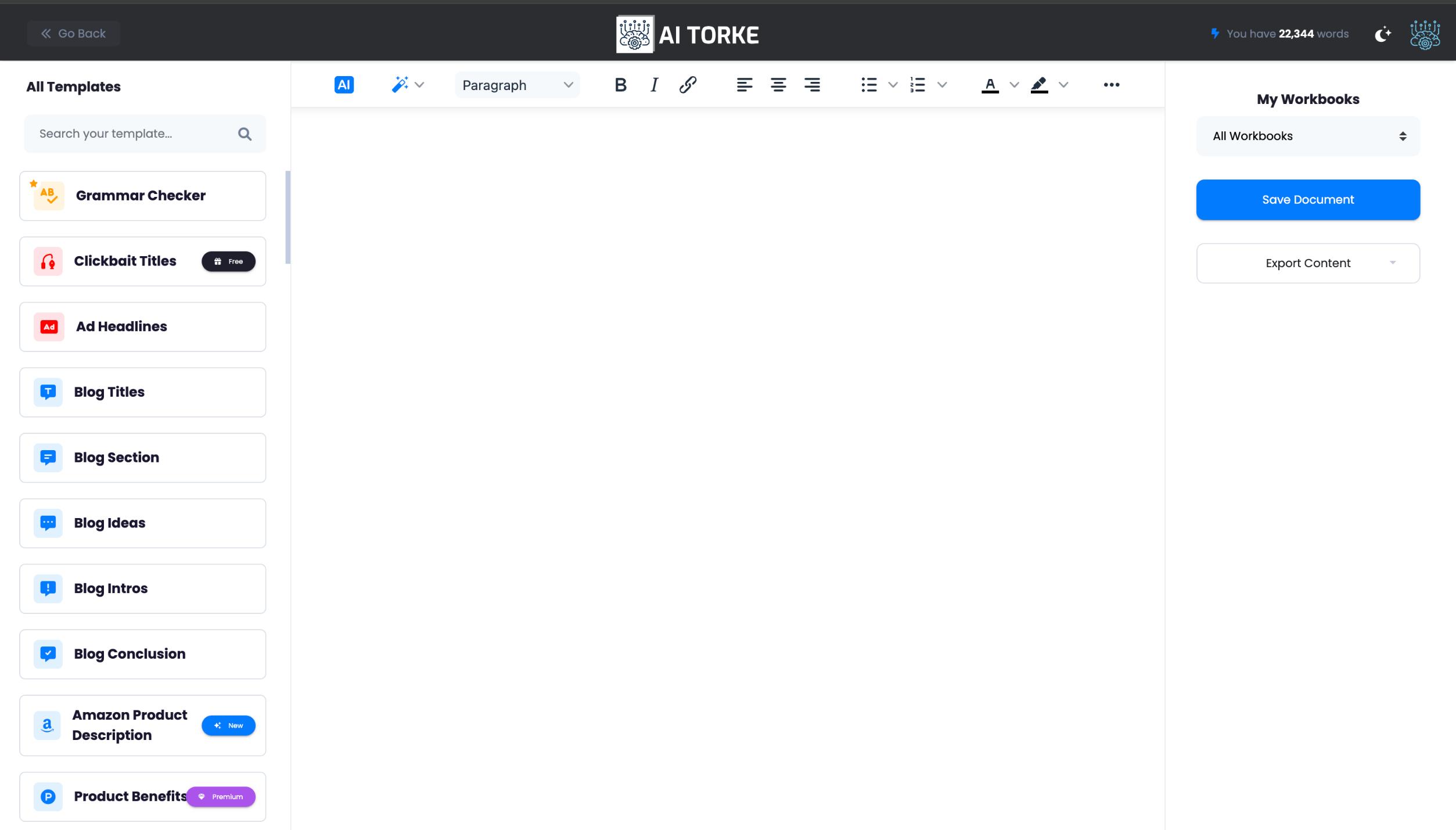The image size is (1456, 830).
Task: Open more options via three-dots icon
Action: (1111, 85)
